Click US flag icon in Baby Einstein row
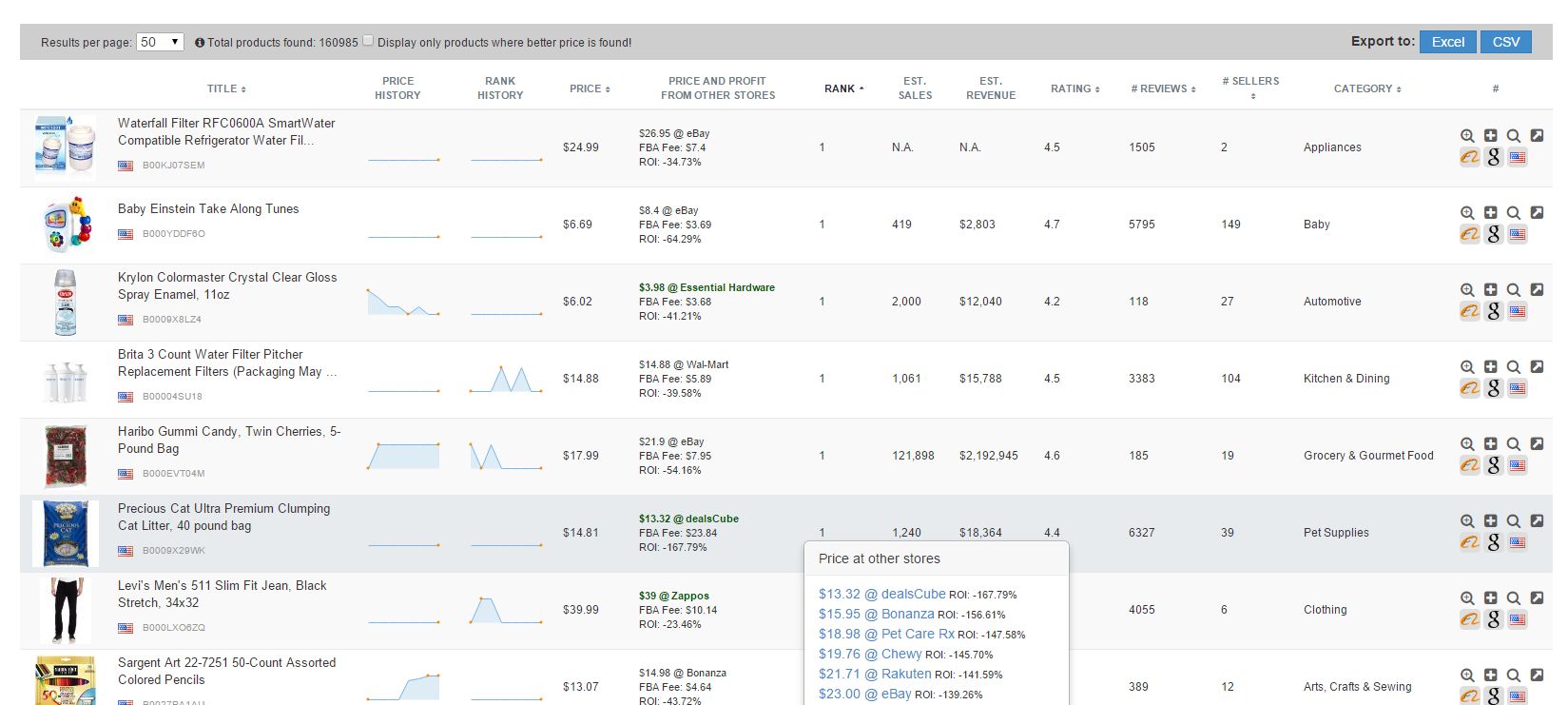 pyautogui.click(x=1518, y=234)
